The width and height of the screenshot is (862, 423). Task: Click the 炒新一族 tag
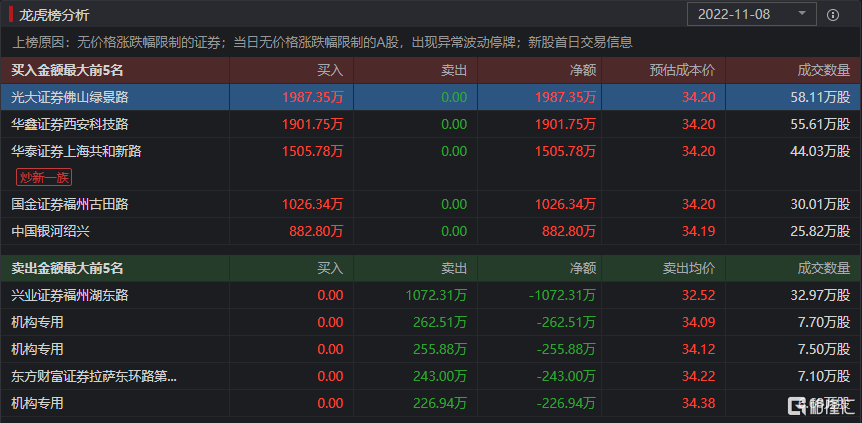44,178
